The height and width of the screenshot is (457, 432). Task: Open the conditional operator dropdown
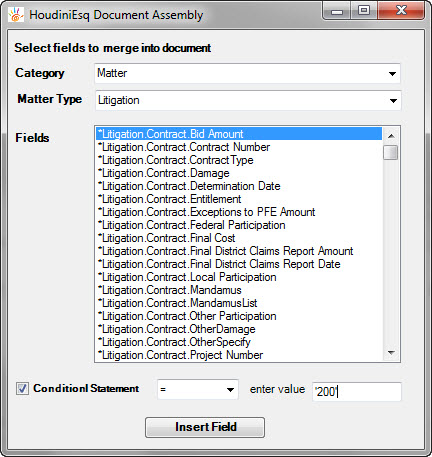coord(198,389)
